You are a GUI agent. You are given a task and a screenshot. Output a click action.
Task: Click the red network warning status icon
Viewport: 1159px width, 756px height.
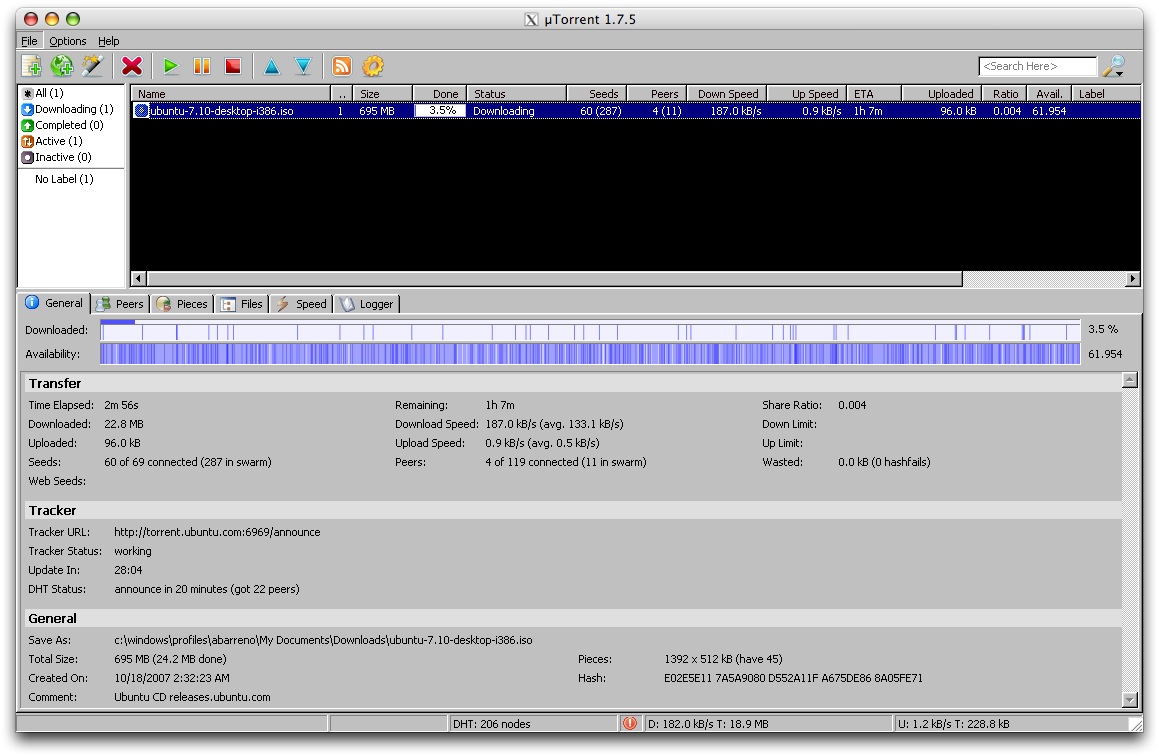click(630, 723)
